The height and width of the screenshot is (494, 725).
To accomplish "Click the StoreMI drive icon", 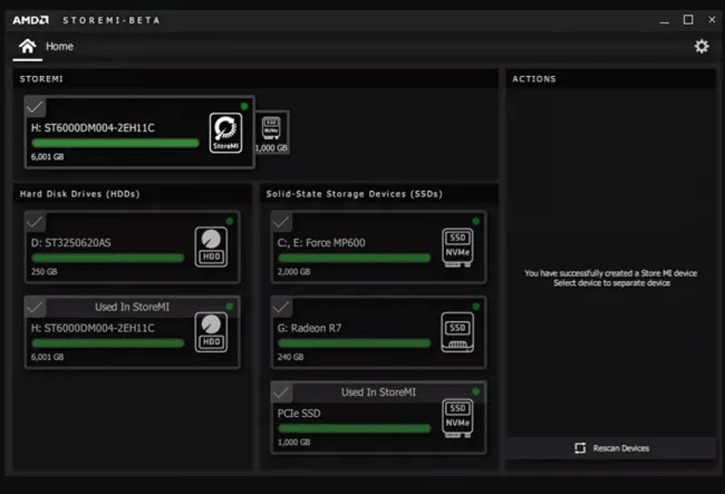I will [226, 133].
